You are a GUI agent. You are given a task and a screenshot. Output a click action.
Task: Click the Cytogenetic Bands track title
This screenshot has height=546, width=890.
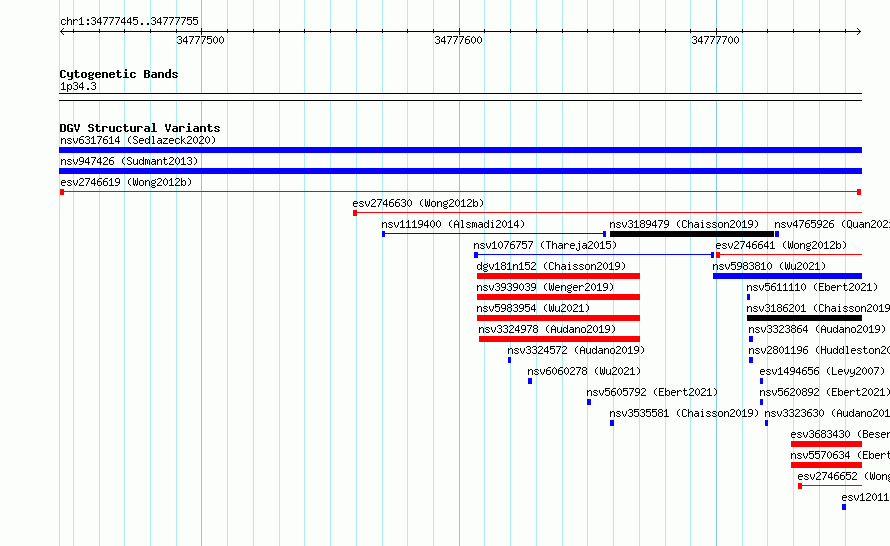click(119, 74)
